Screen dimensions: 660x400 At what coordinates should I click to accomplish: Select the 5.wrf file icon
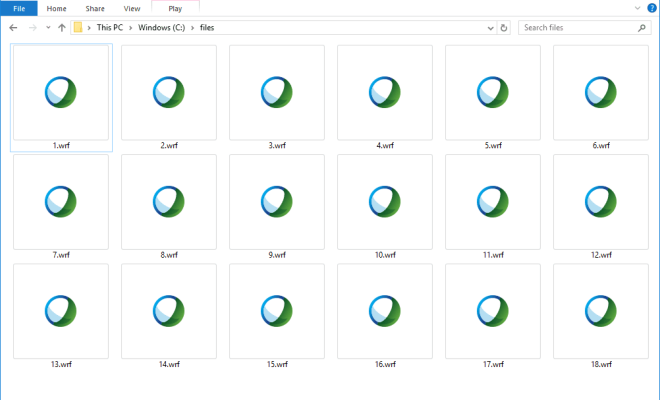pyautogui.click(x=493, y=93)
